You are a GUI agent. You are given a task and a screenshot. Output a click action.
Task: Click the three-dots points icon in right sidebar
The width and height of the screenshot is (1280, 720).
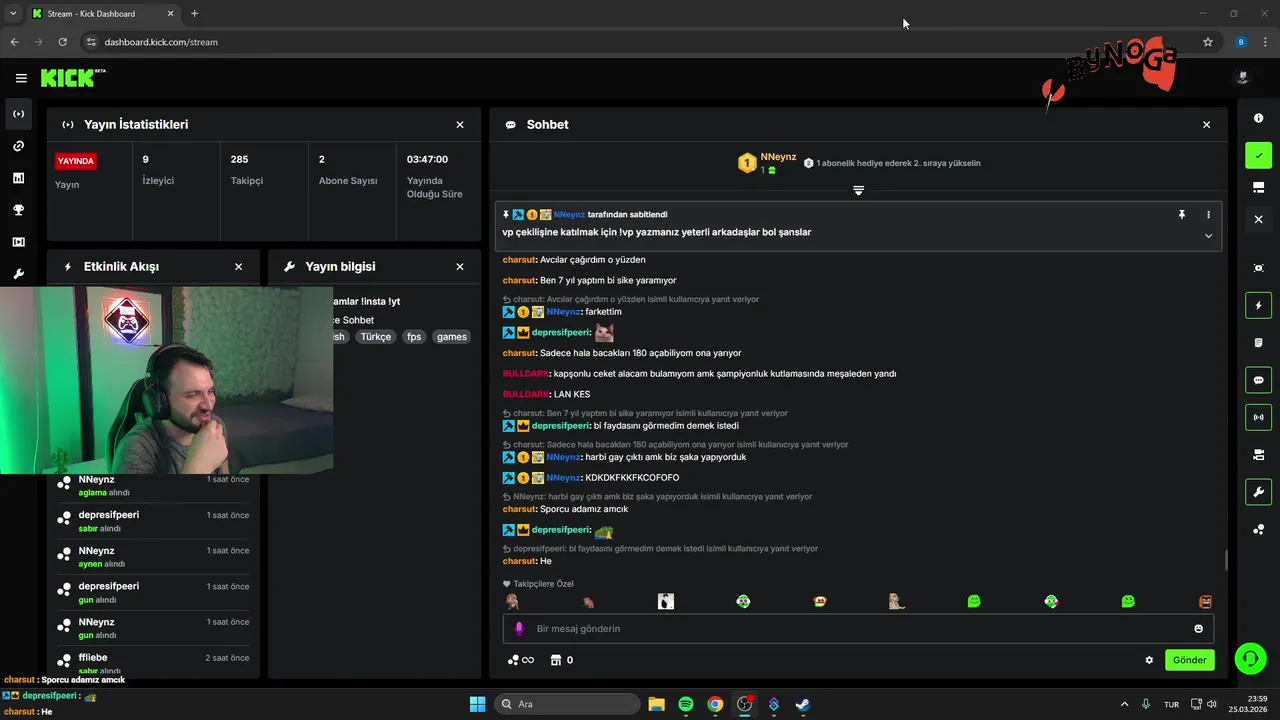(x=1258, y=530)
